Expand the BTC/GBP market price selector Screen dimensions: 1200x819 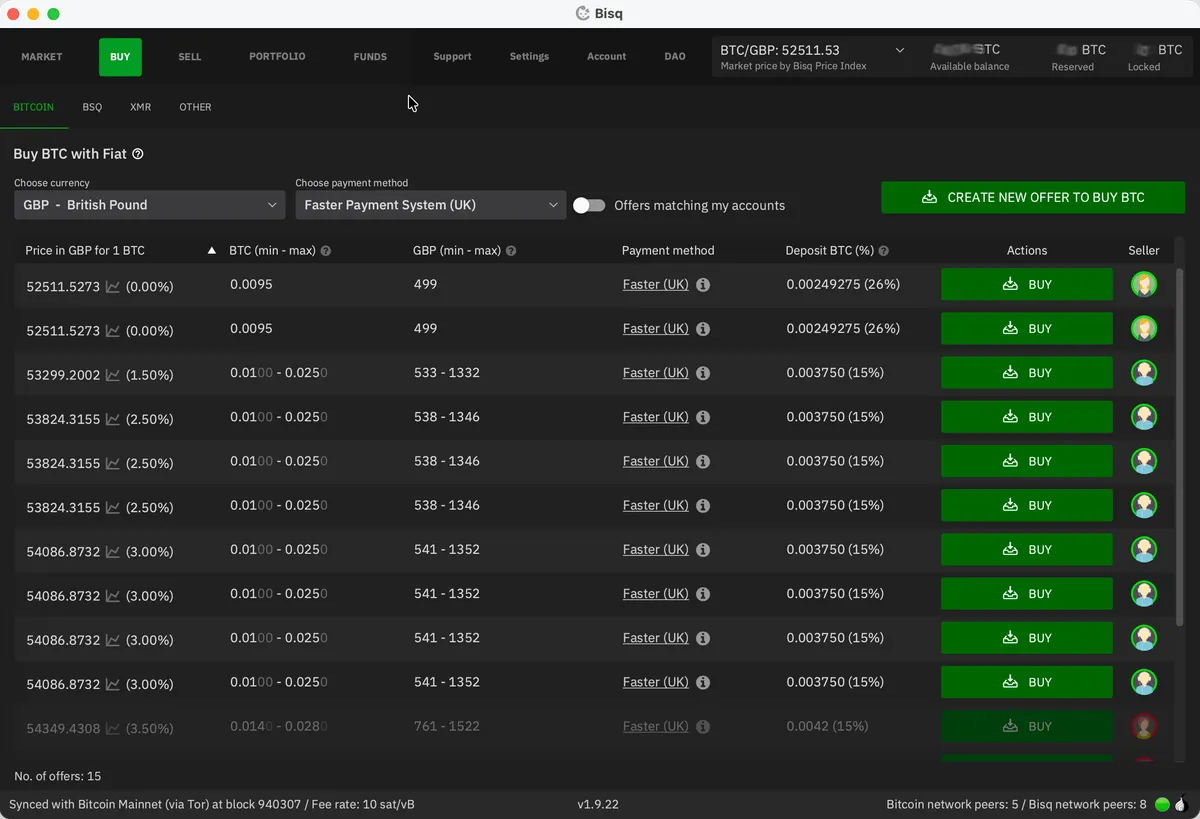pos(899,49)
